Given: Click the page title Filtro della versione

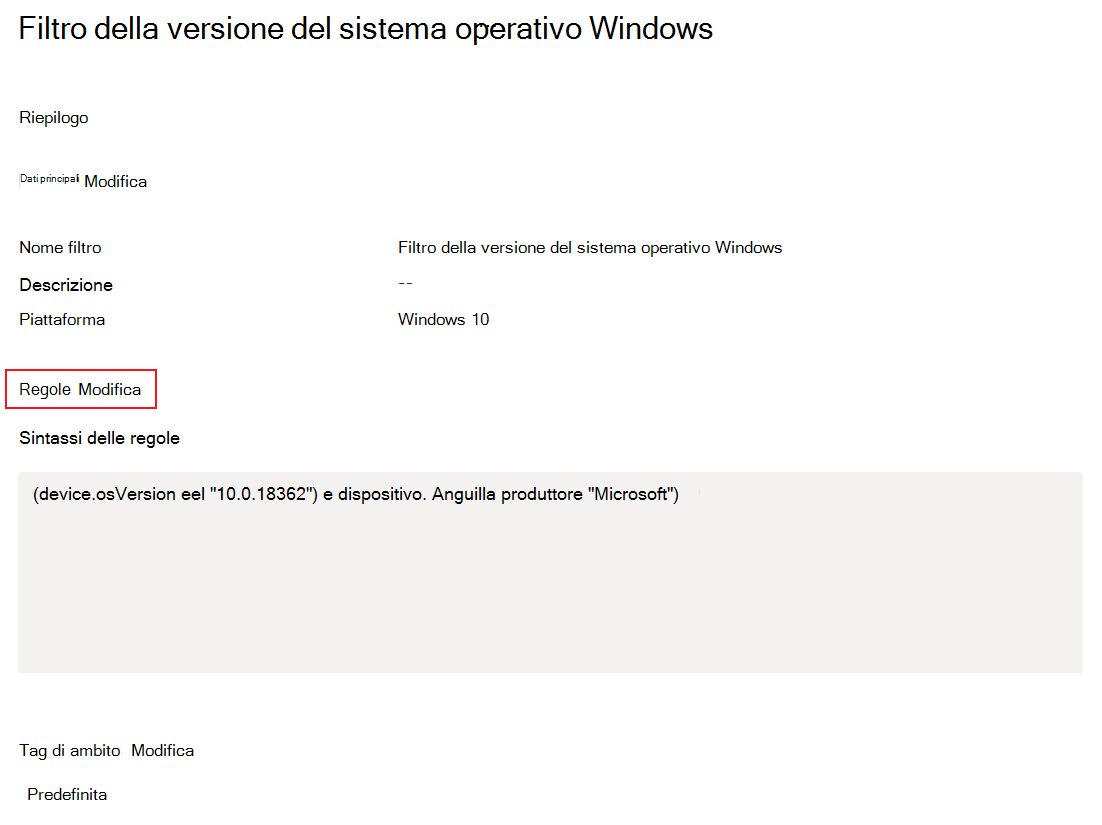Looking at the screenshot, I should pos(365,28).
